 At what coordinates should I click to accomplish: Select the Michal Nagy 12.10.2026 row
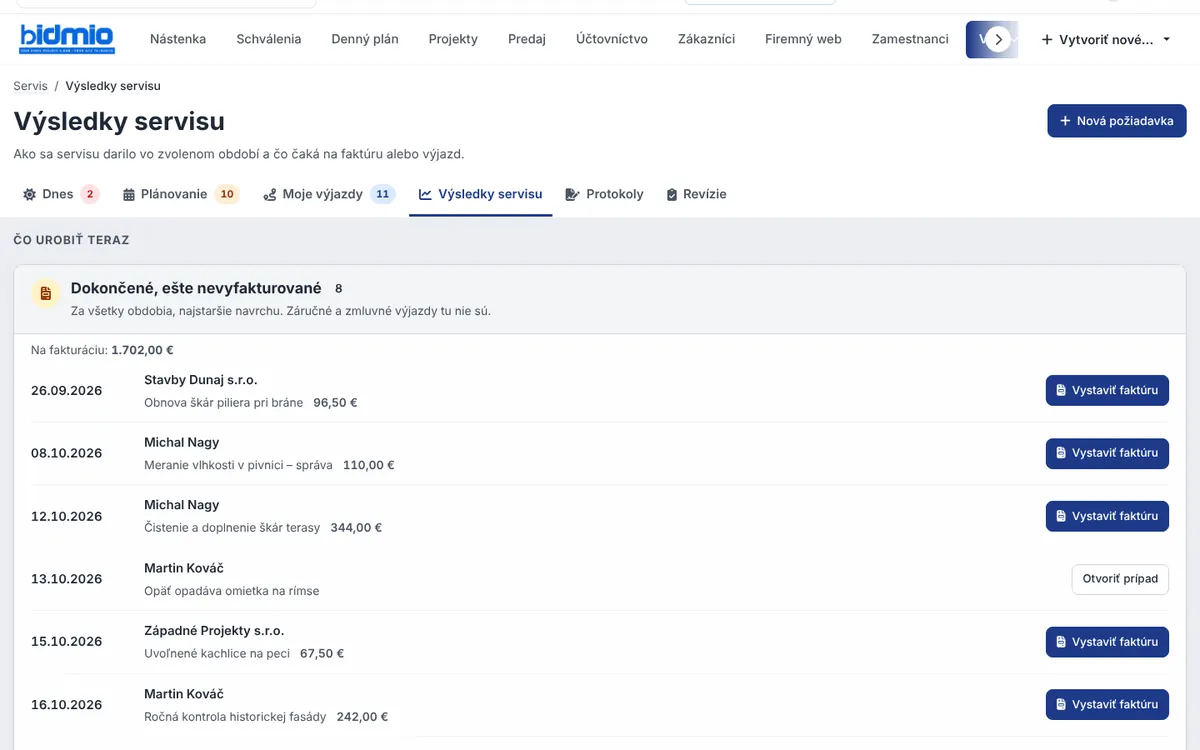(600, 516)
